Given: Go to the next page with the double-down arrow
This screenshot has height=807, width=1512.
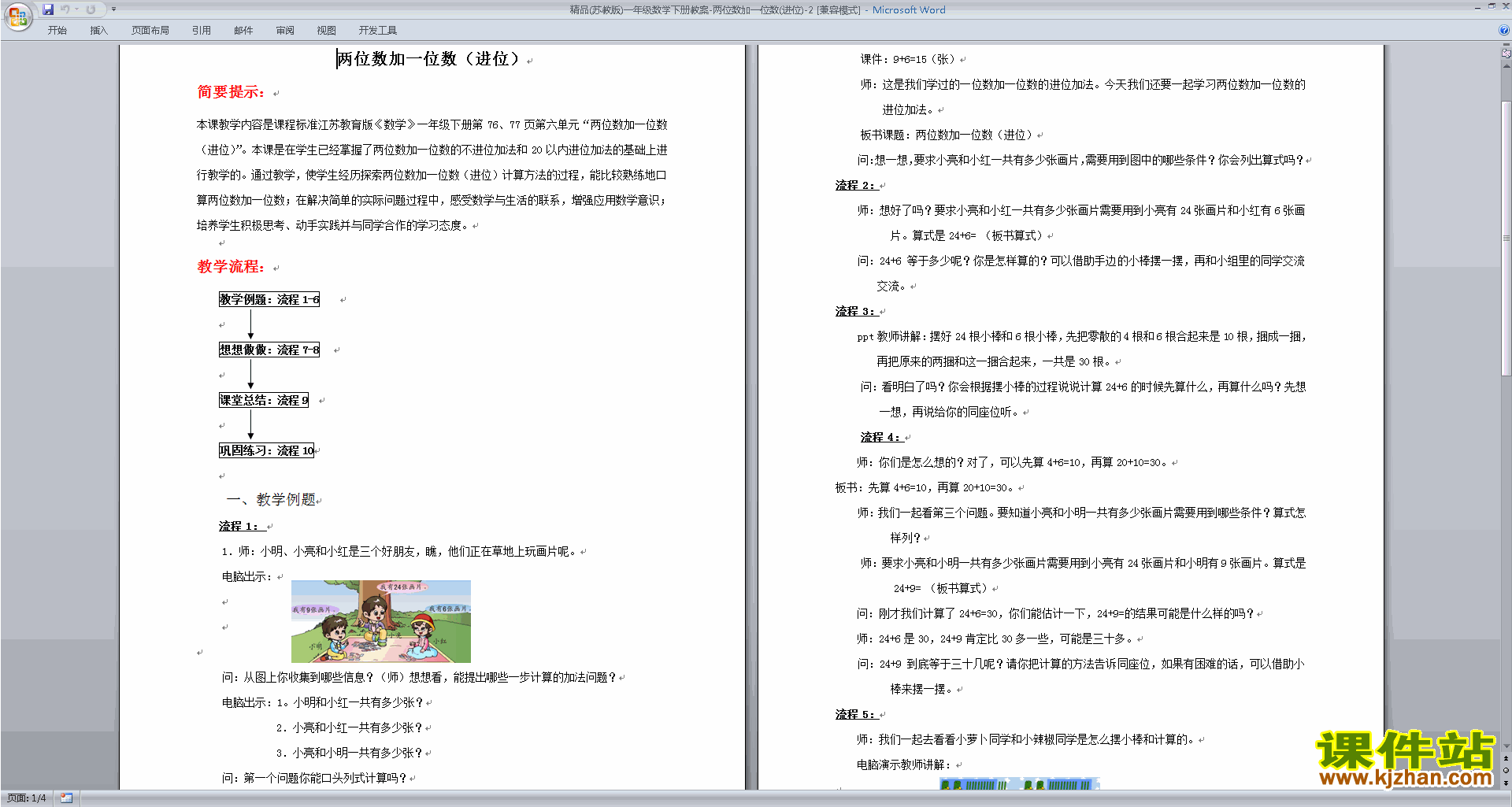Looking at the screenshot, I should (x=1506, y=783).
